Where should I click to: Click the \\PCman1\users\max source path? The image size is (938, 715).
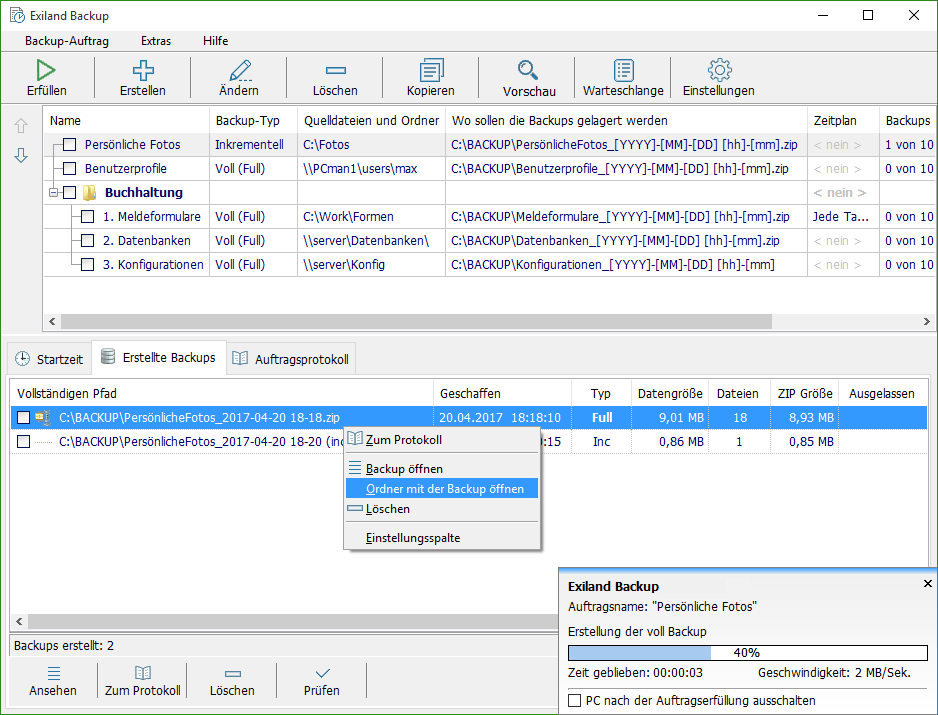click(360, 169)
